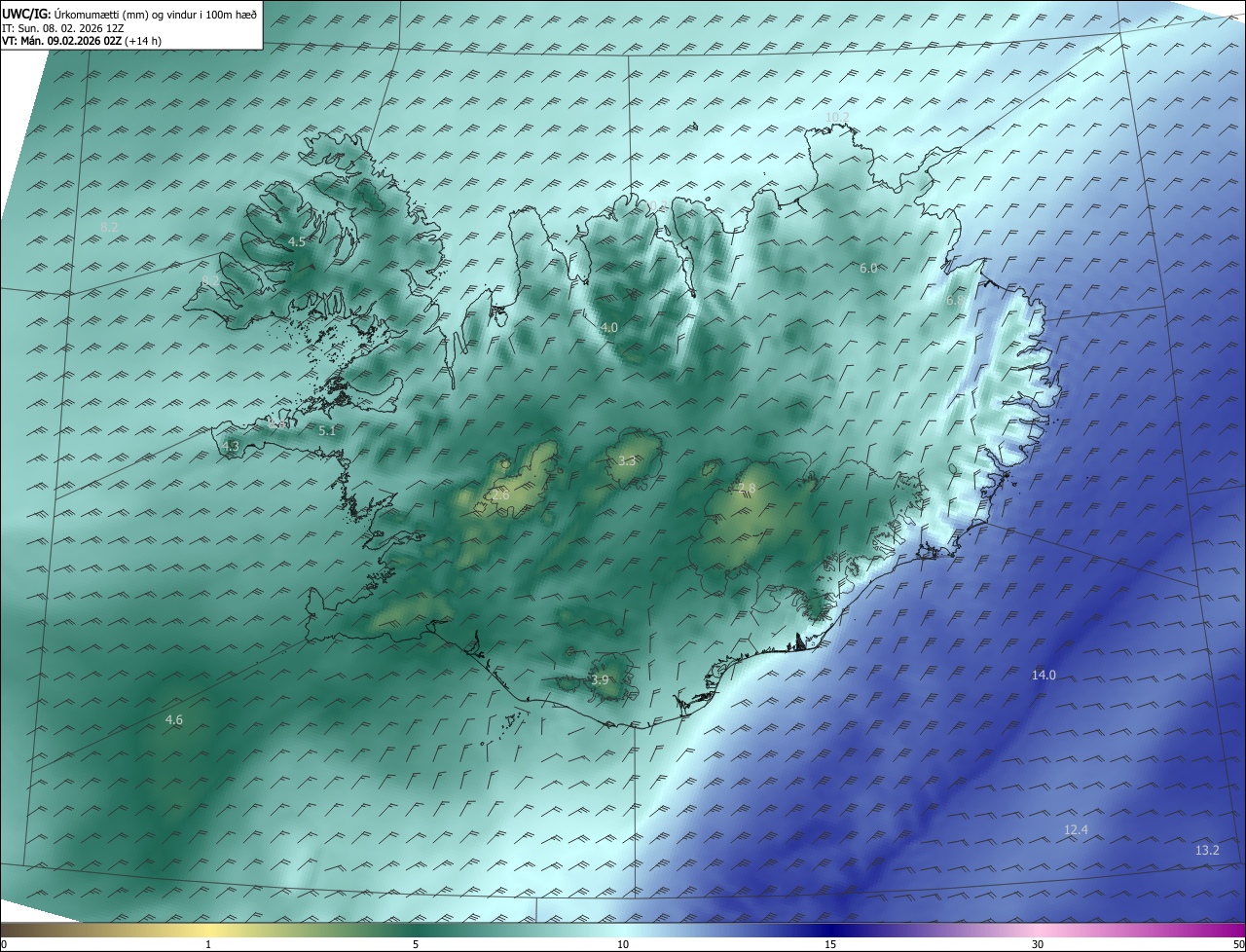Click the legend tick label '10'
The image size is (1246, 952).
point(623,944)
